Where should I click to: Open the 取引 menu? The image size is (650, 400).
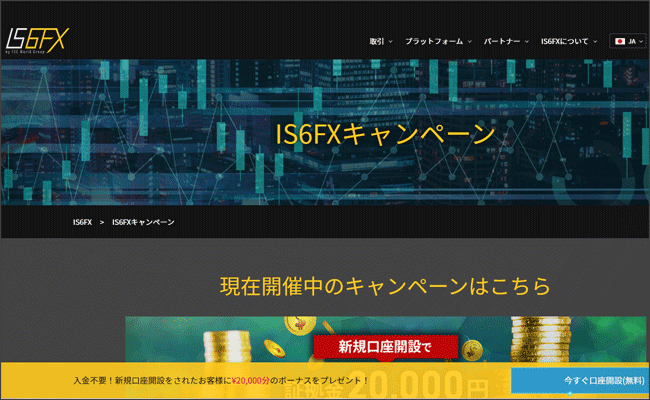pos(381,41)
